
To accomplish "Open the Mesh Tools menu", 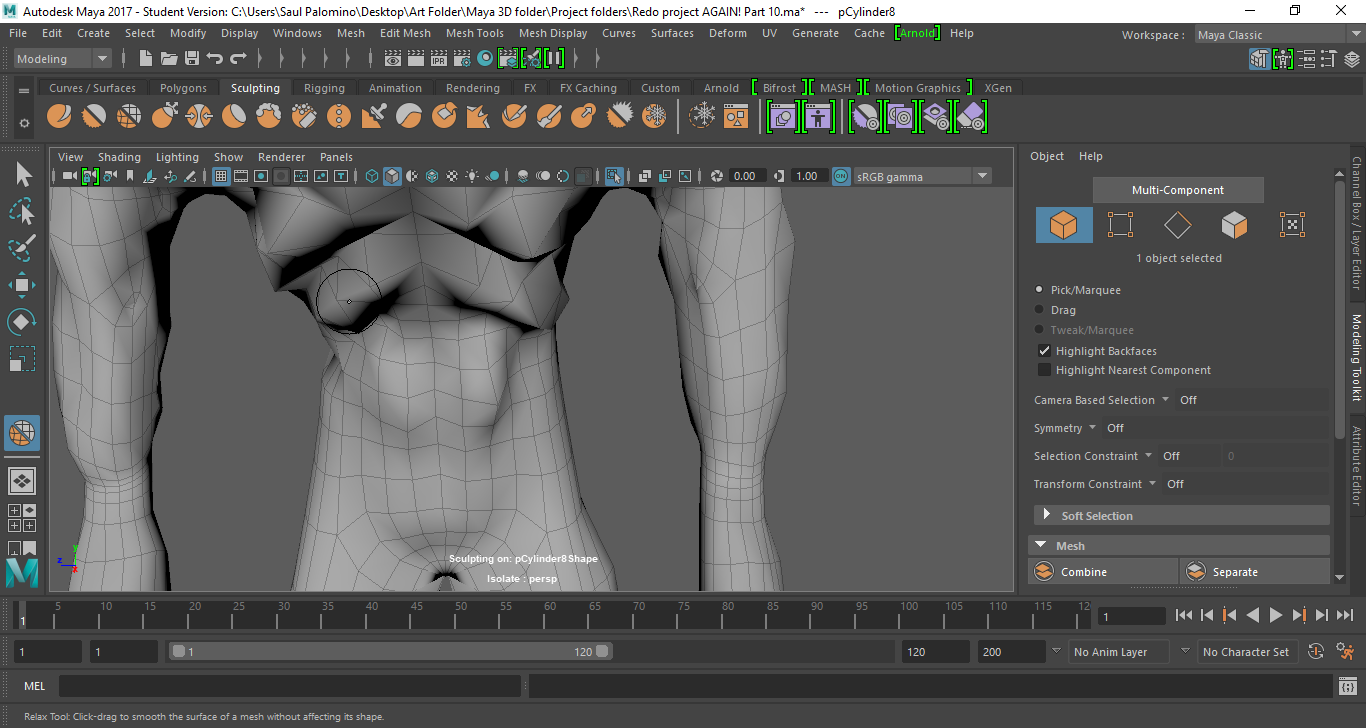I will point(474,33).
